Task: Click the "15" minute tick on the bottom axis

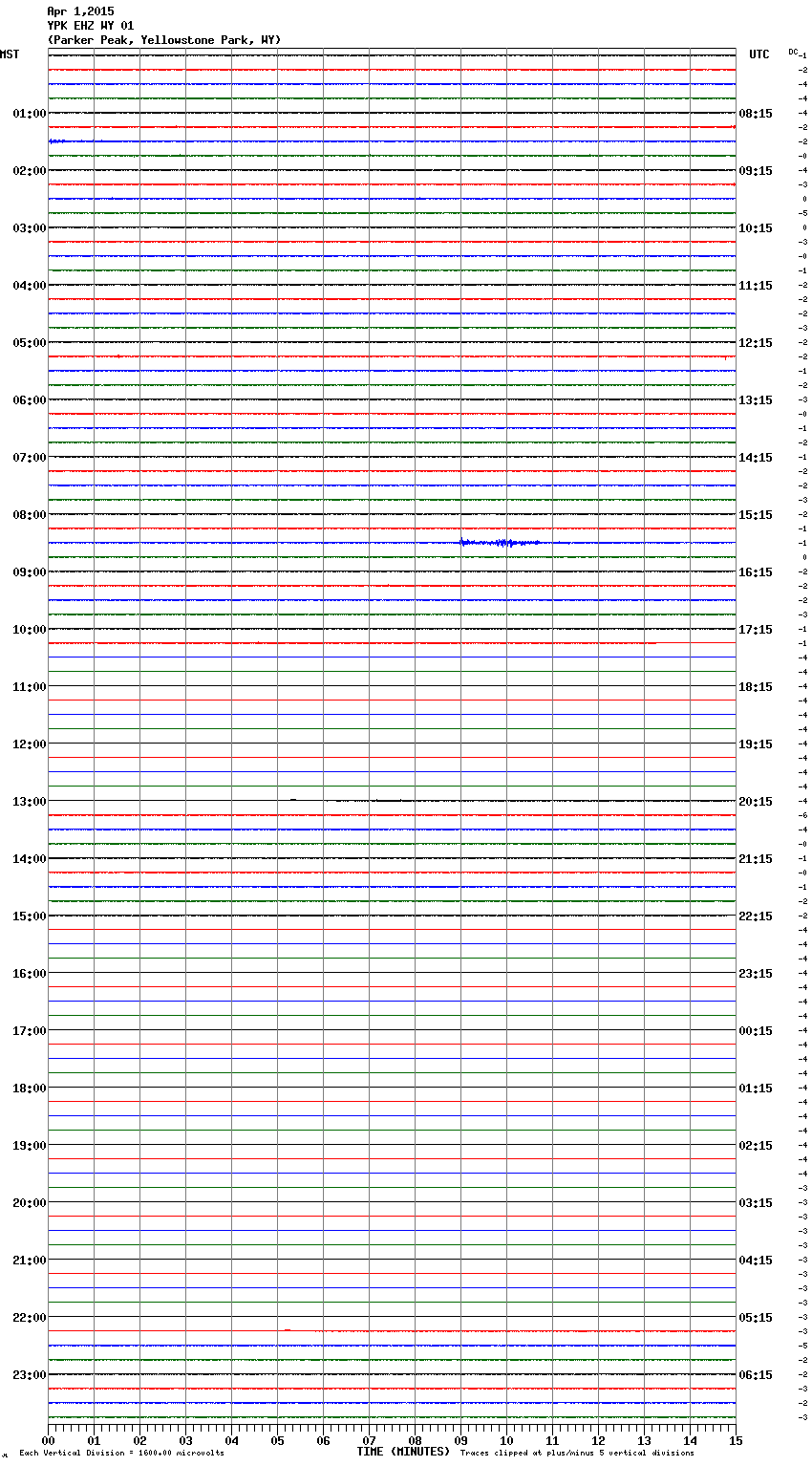Action: point(736,1440)
